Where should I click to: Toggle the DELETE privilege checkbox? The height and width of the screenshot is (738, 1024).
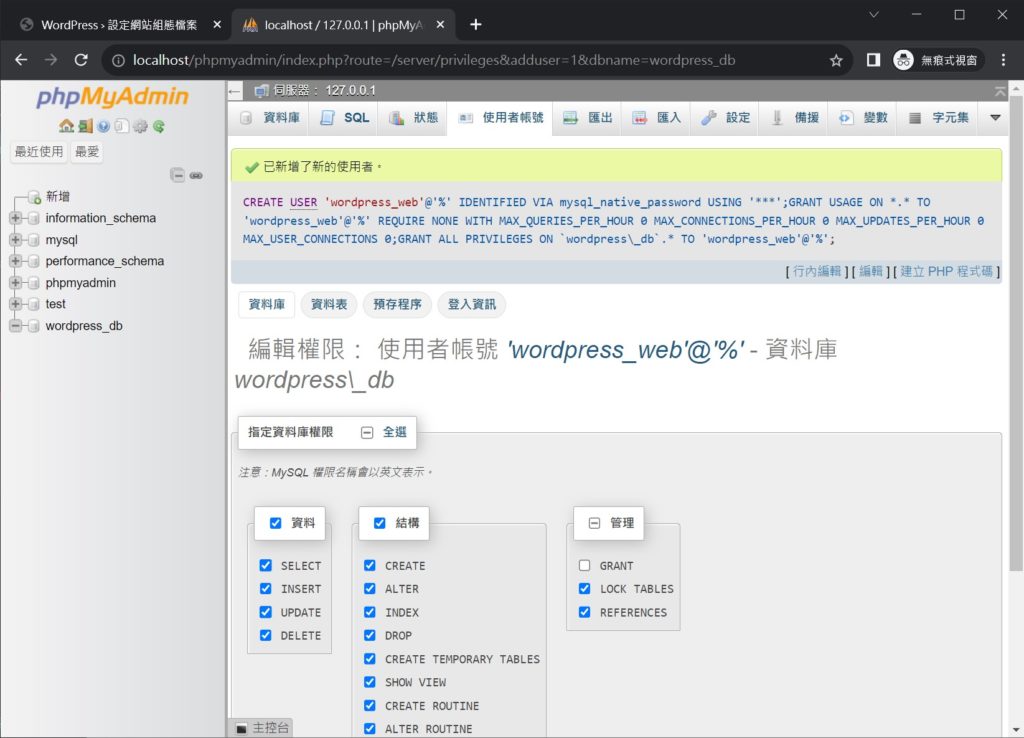[265, 635]
